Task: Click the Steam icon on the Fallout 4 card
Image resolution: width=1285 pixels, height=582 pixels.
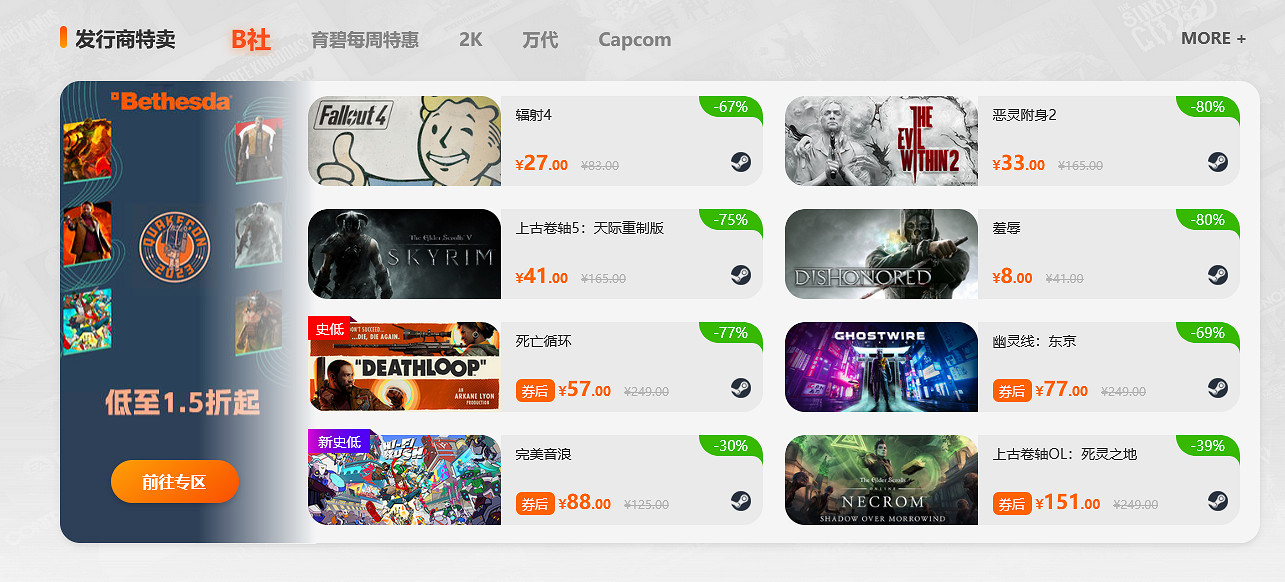Action: point(740,162)
